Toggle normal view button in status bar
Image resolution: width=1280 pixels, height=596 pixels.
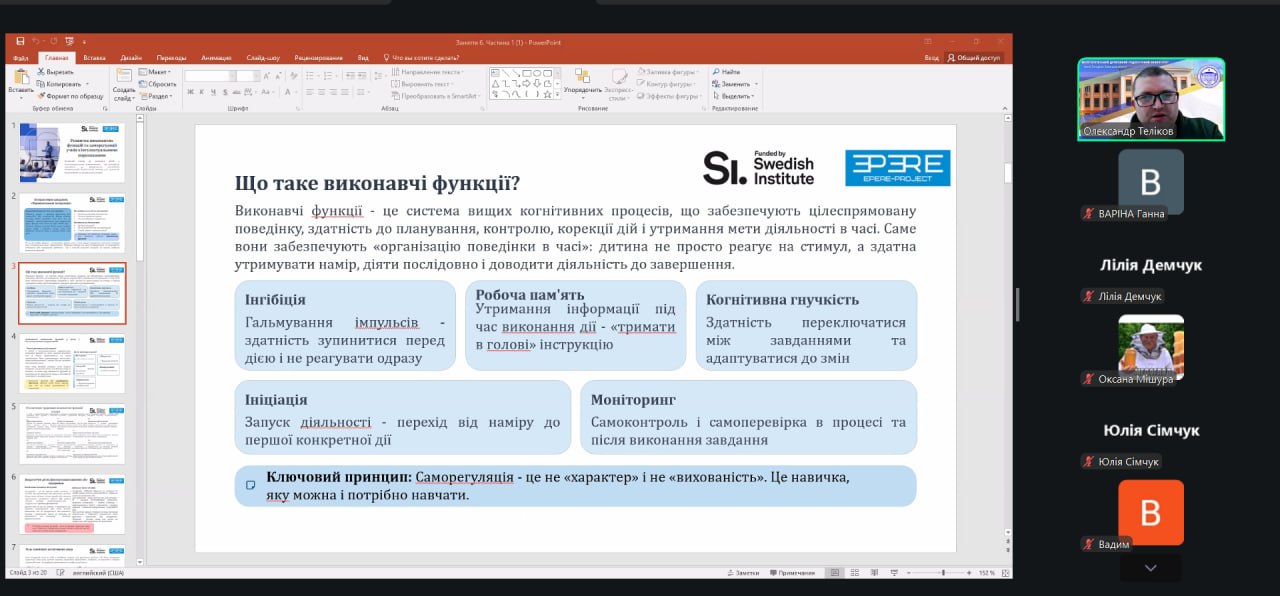coord(834,573)
